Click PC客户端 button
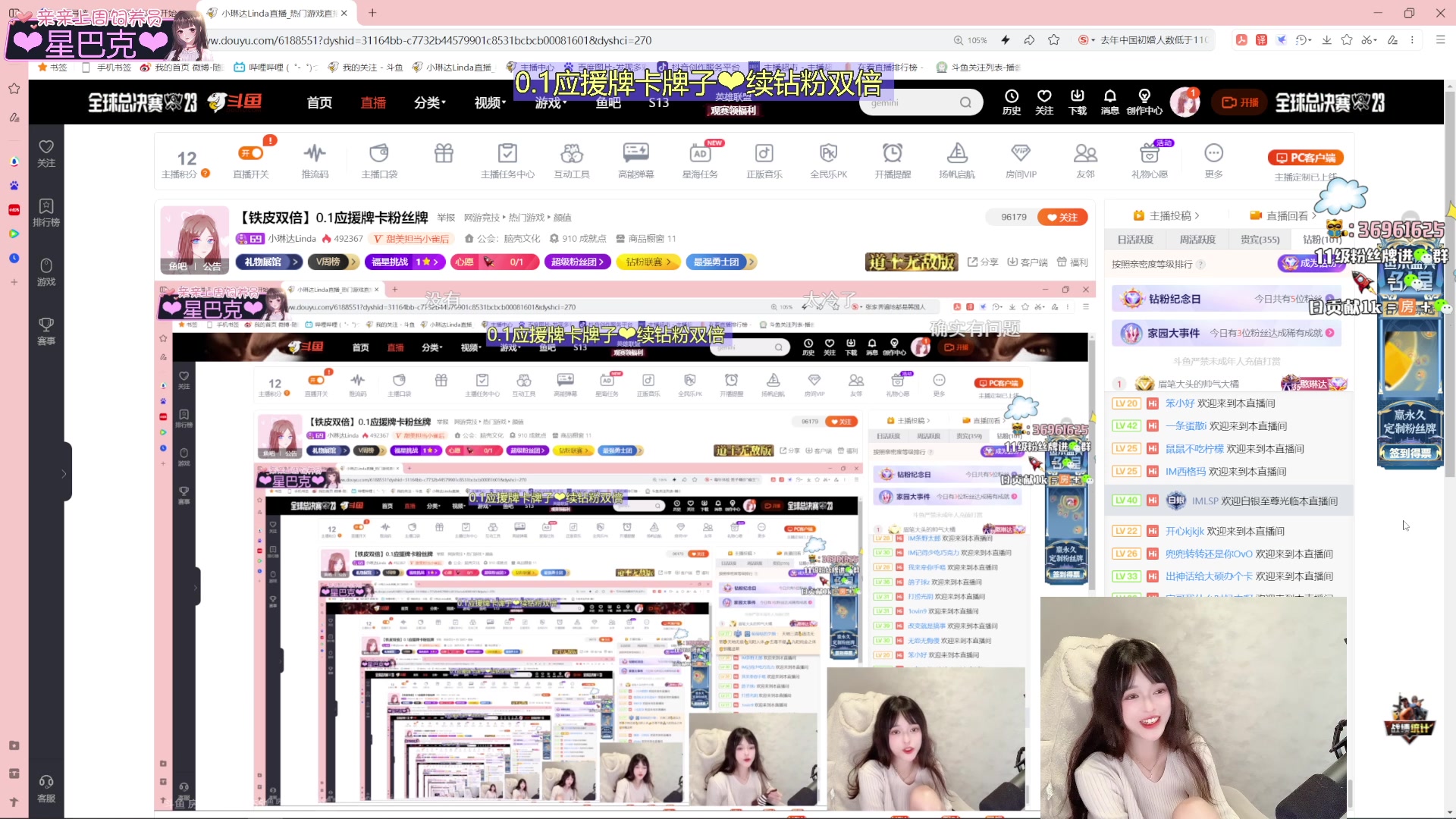Image resolution: width=1456 pixels, height=819 pixels. 1305,158
